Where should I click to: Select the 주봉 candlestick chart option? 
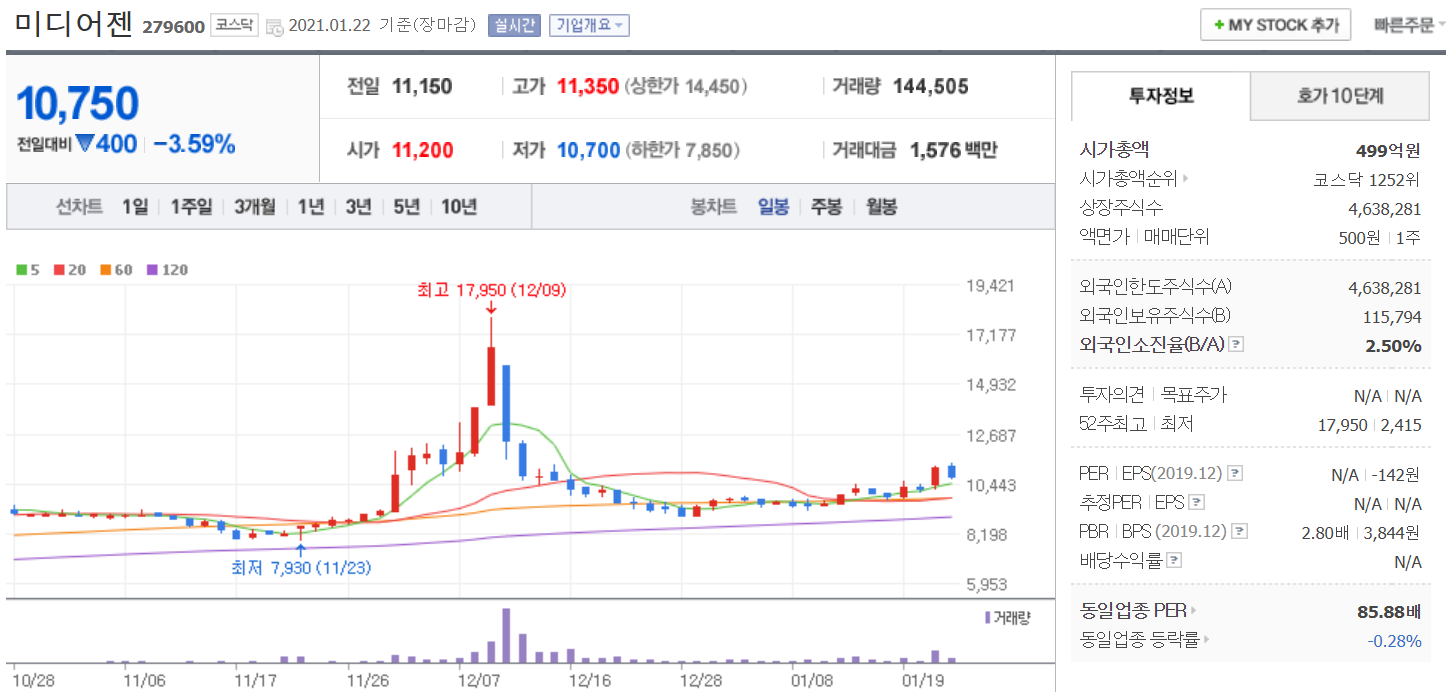tap(826, 207)
